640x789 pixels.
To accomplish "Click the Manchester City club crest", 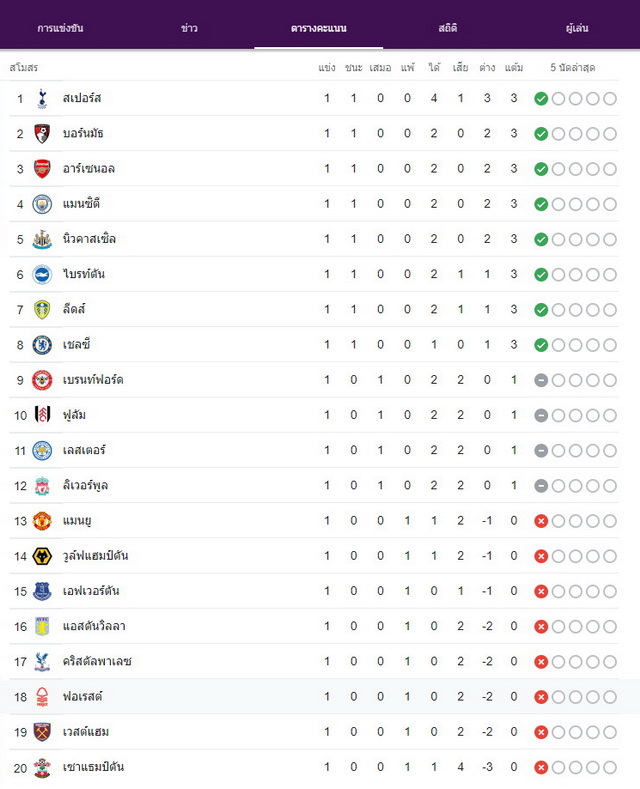I will click(x=42, y=204).
